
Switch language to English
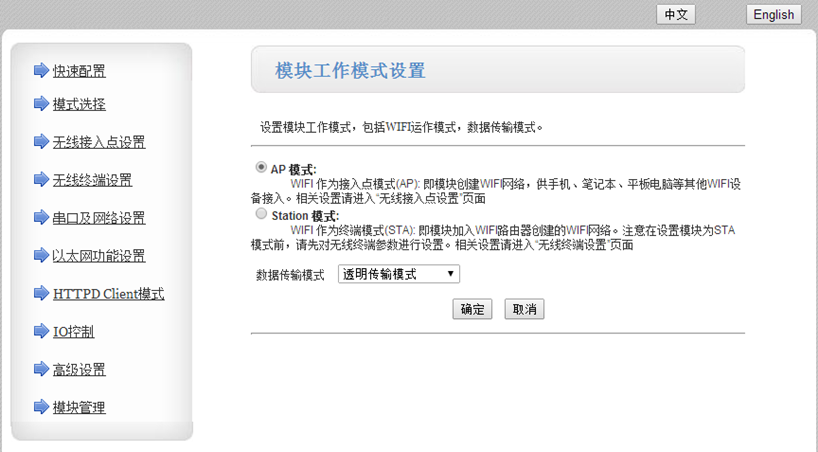click(x=773, y=14)
